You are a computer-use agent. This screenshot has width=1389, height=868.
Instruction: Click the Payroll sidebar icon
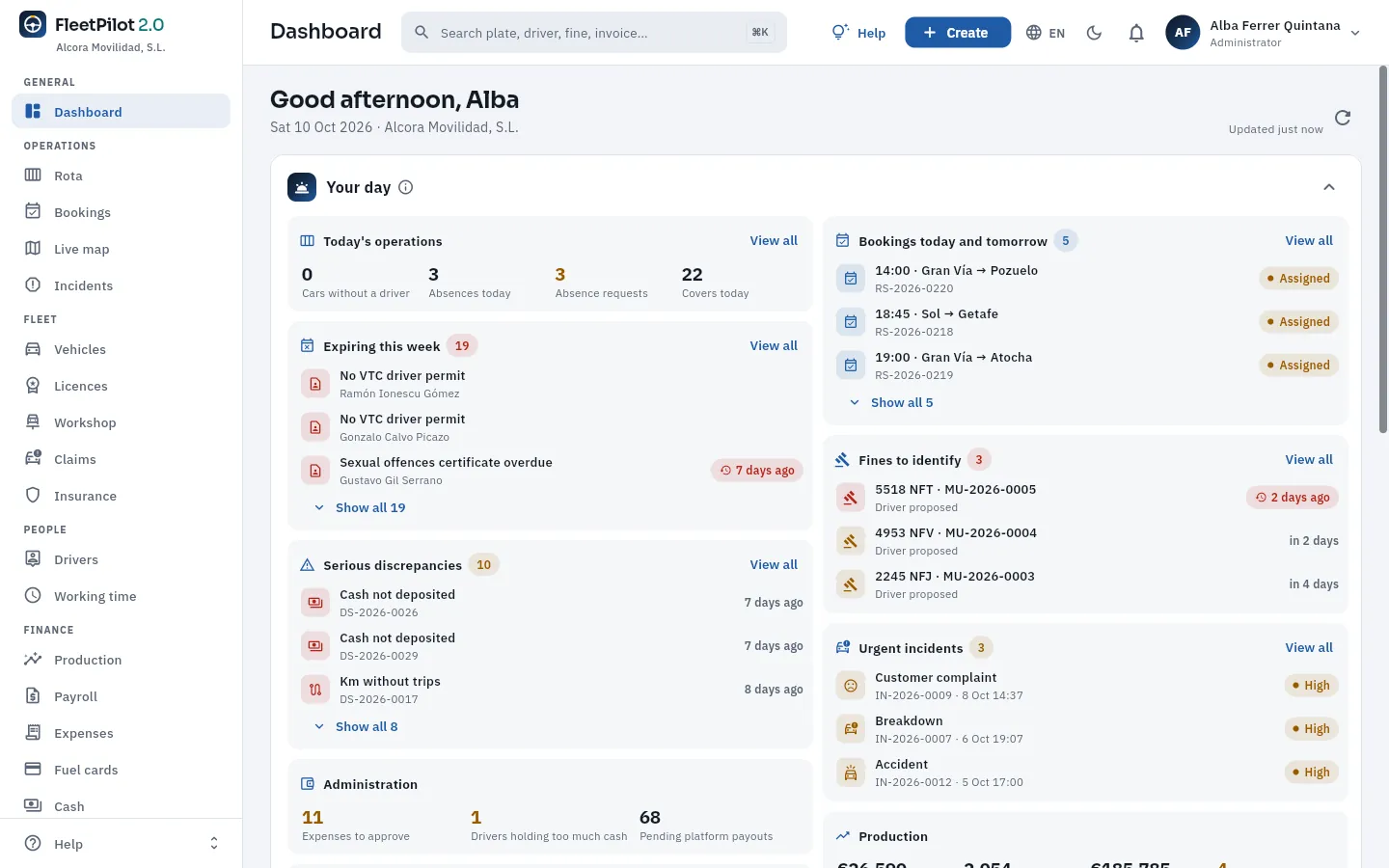point(33,696)
